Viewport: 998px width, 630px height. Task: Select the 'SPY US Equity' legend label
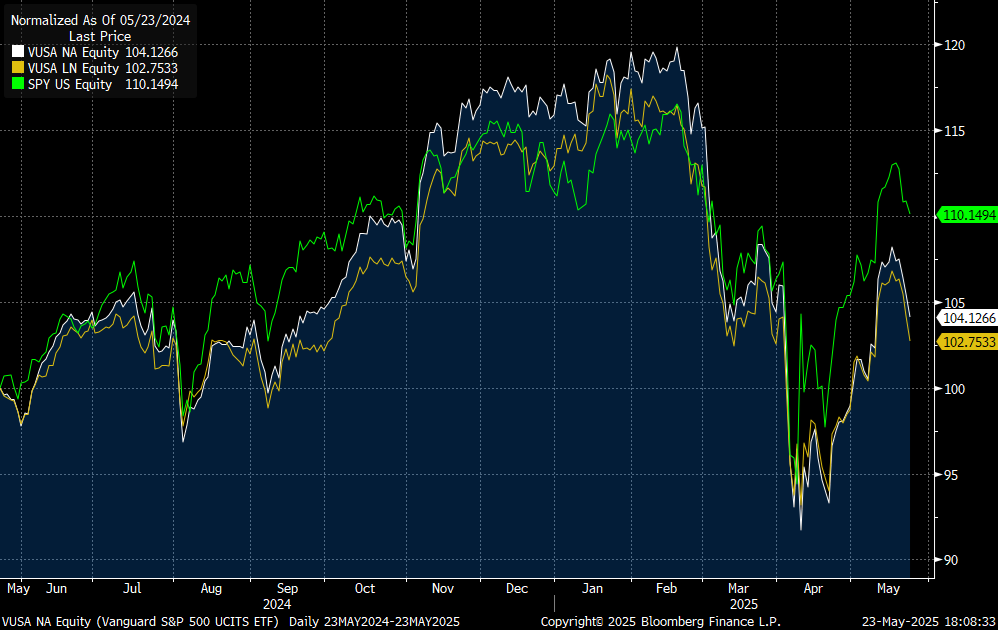point(70,84)
